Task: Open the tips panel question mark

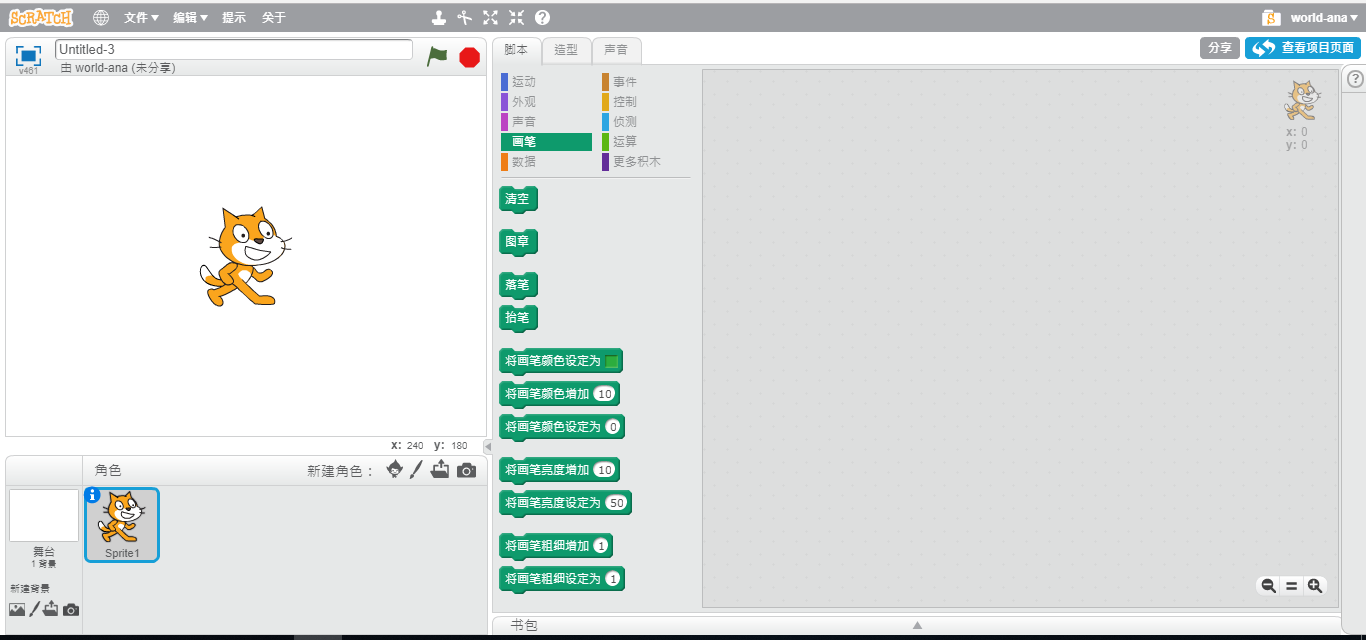Action: 1355,79
